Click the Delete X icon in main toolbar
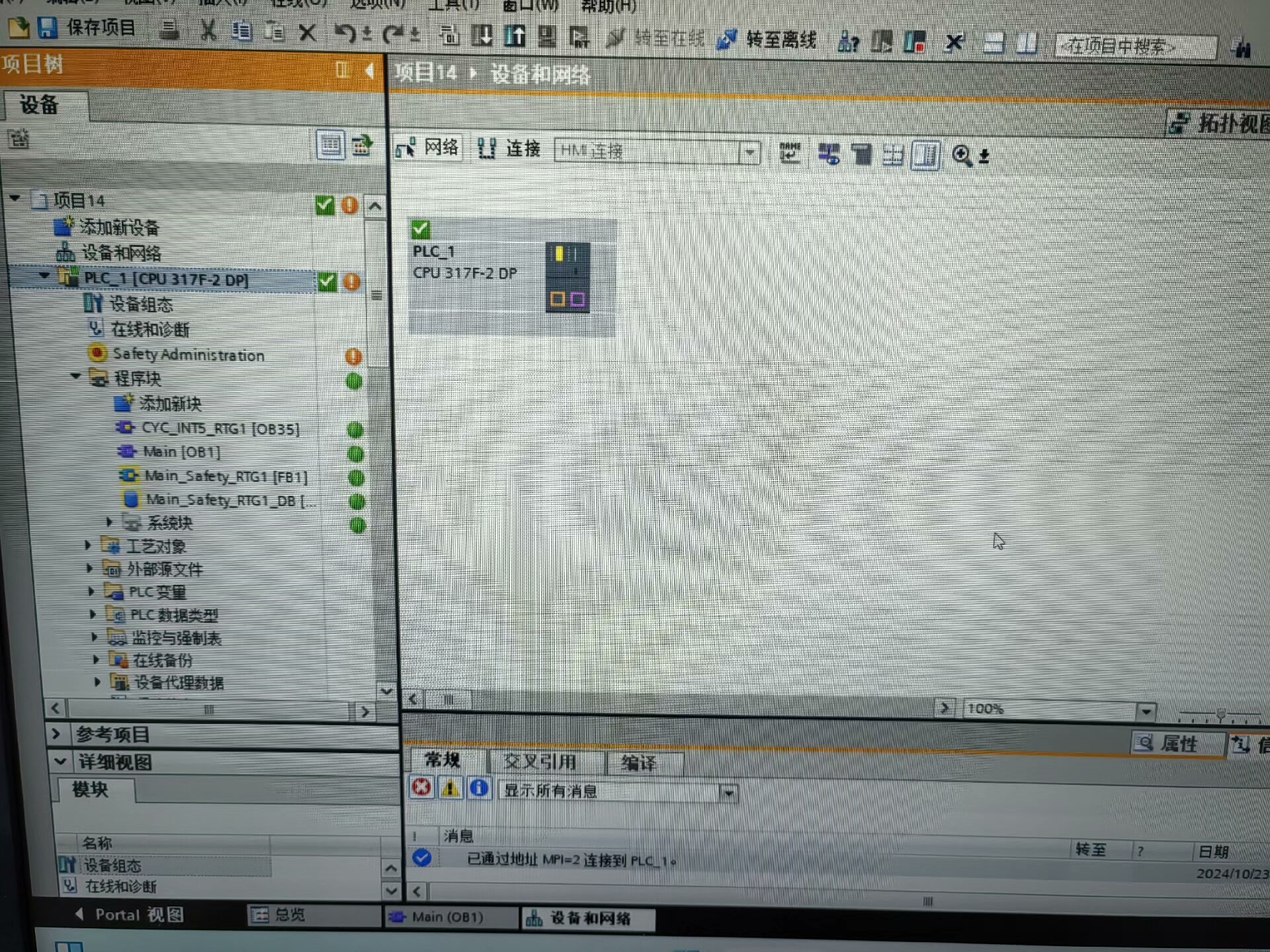The height and width of the screenshot is (952, 1270). (x=307, y=32)
